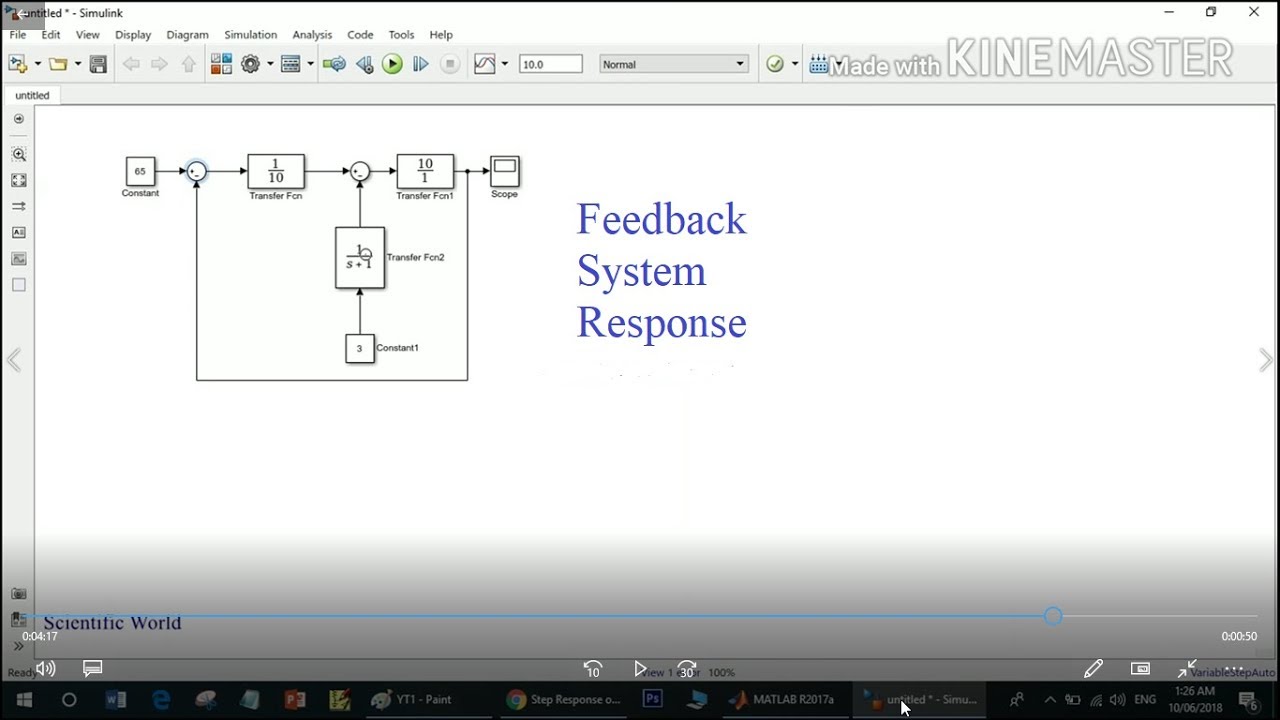Open the Edit menu

pos(51,34)
